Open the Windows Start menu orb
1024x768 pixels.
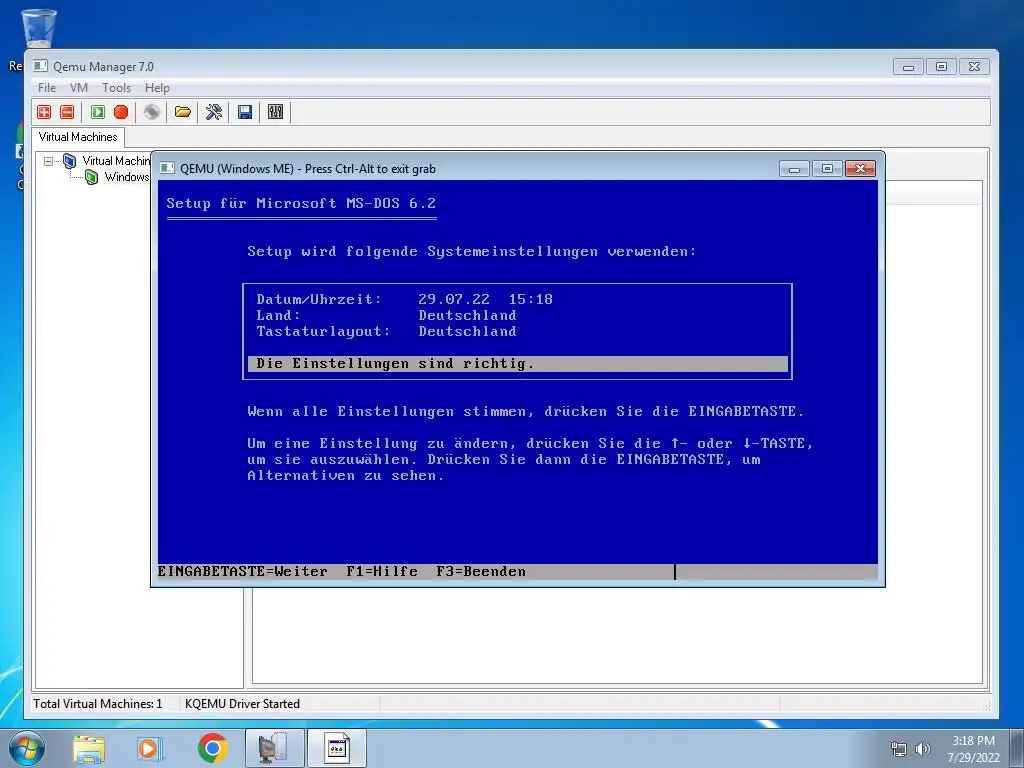click(27, 748)
